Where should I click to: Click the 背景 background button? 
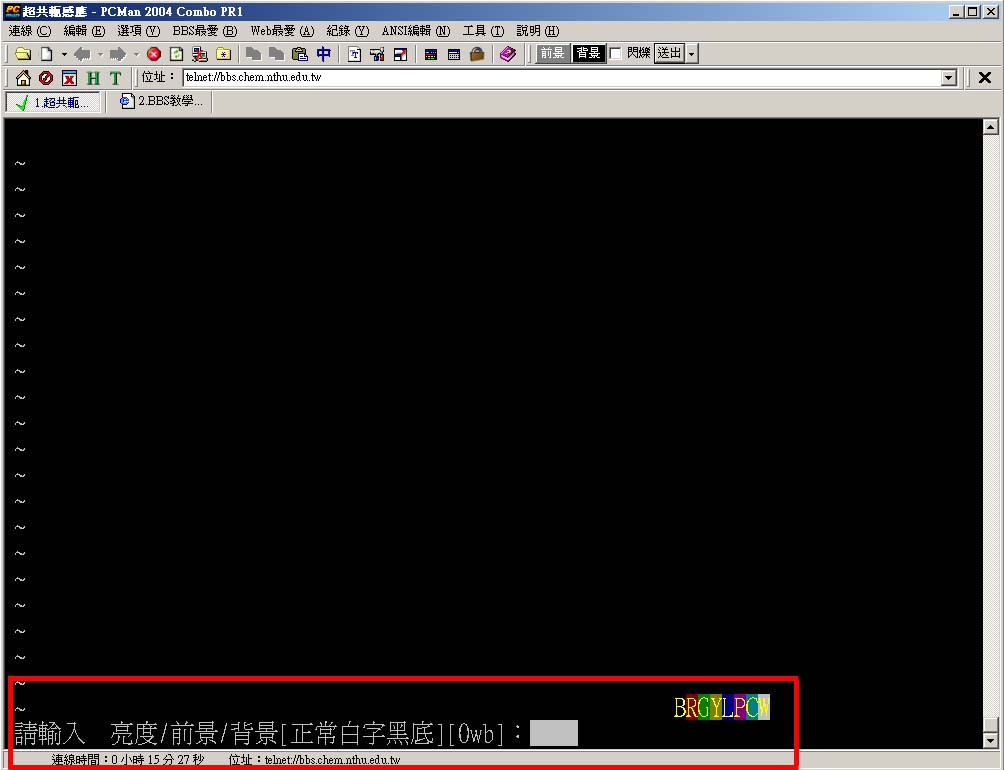[588, 53]
